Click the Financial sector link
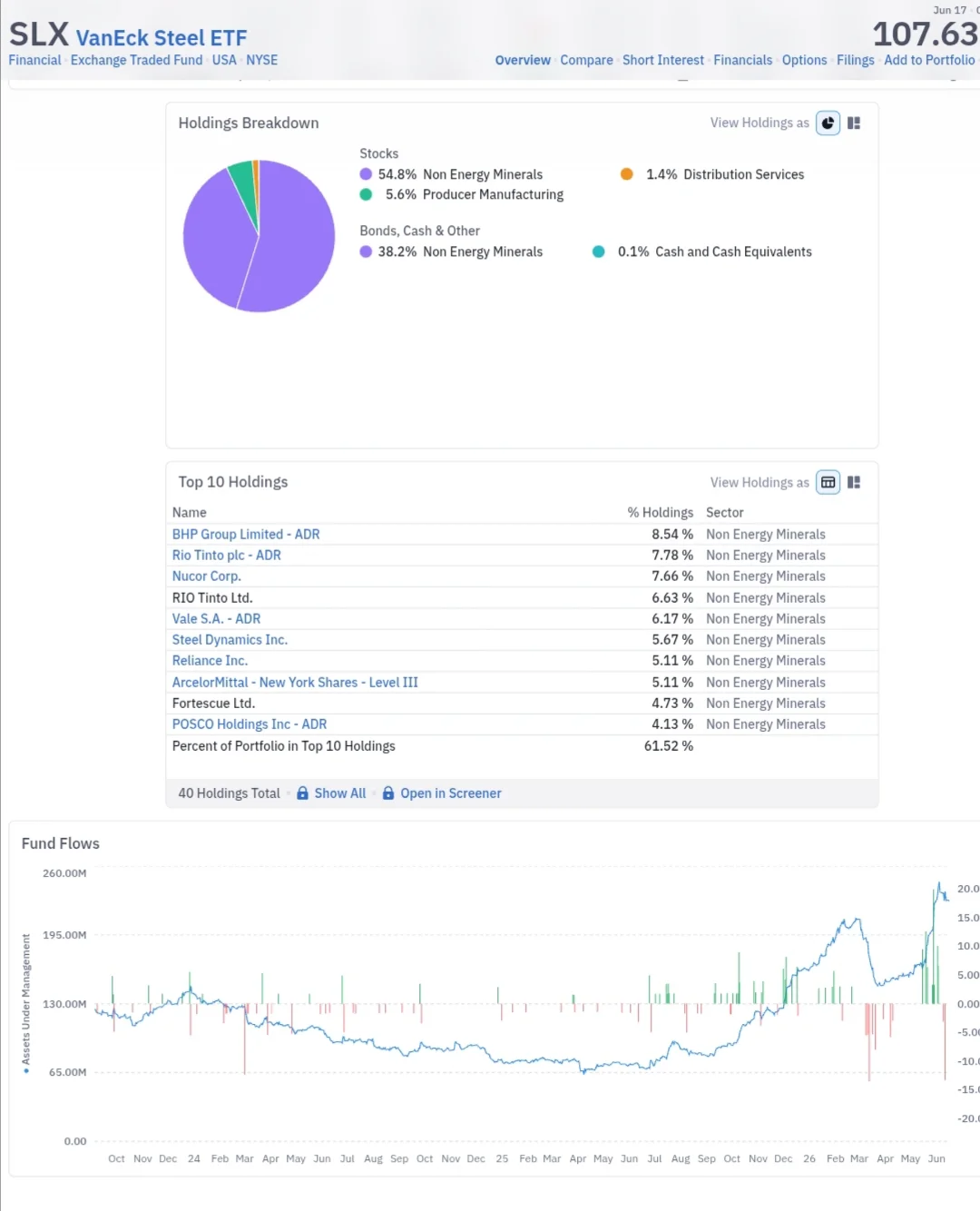This screenshot has width=980, height=1211. coord(34,60)
